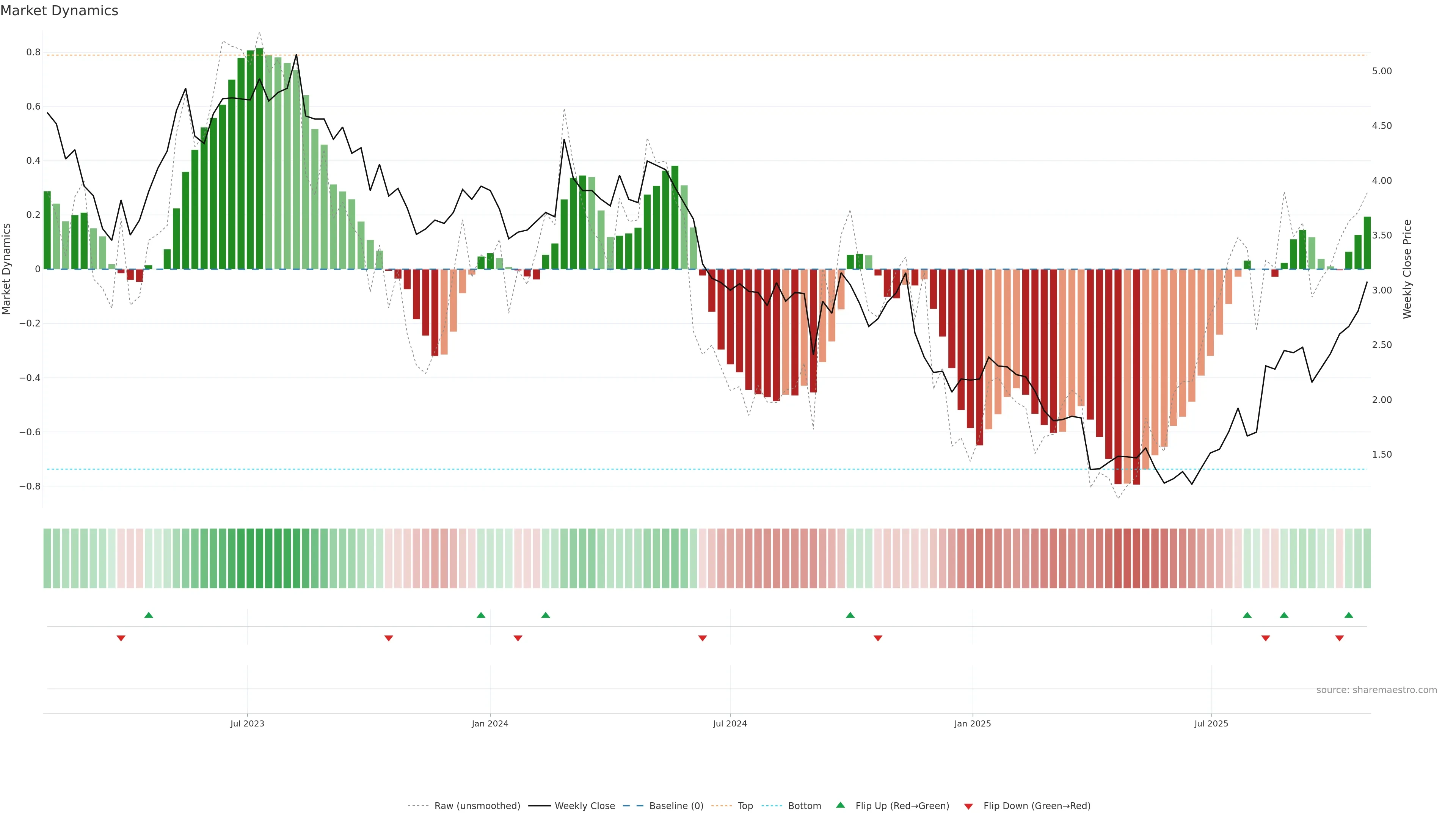Toggle the Raw (unsmoothed) legend entry
The width and height of the screenshot is (1456, 819).
coord(477,806)
